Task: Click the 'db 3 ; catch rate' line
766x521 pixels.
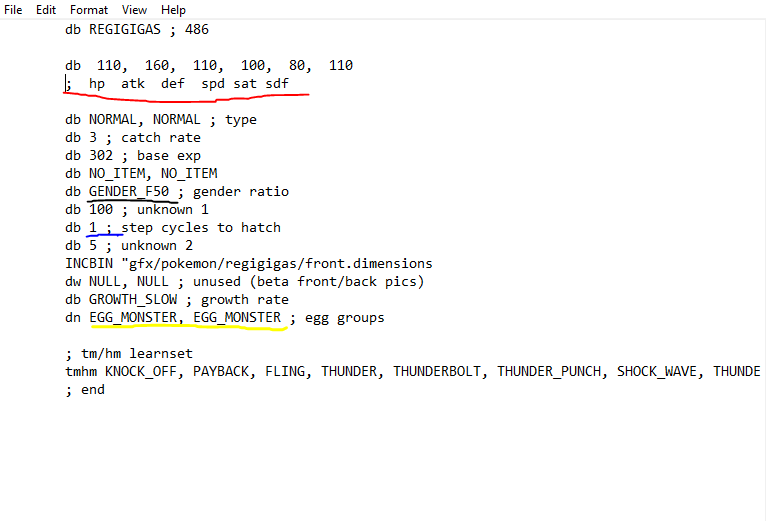Action: coord(132,138)
